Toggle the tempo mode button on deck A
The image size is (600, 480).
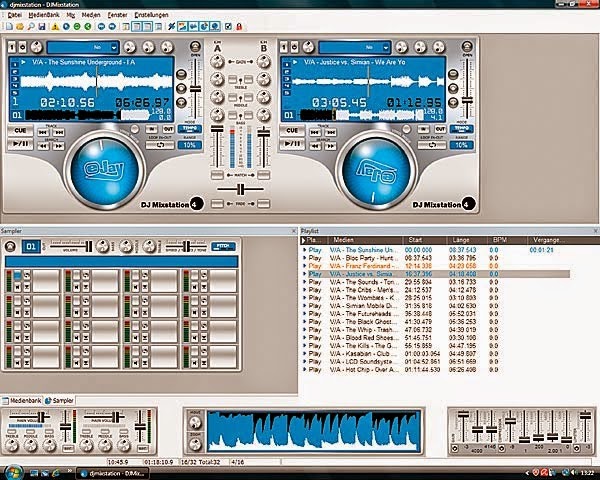pyautogui.click(x=189, y=129)
